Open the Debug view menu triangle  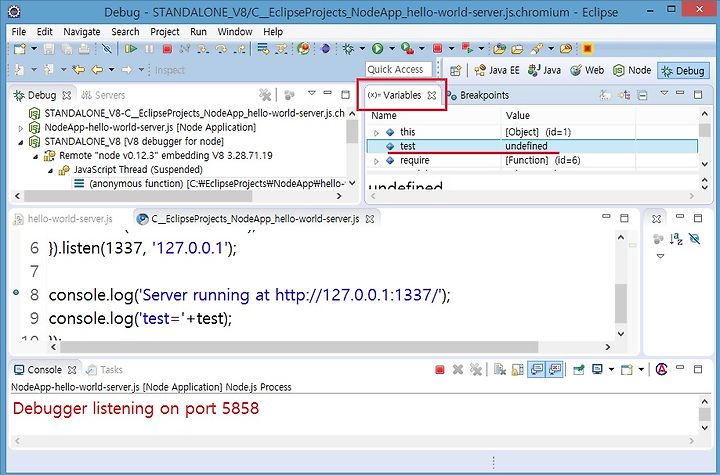tap(312, 93)
